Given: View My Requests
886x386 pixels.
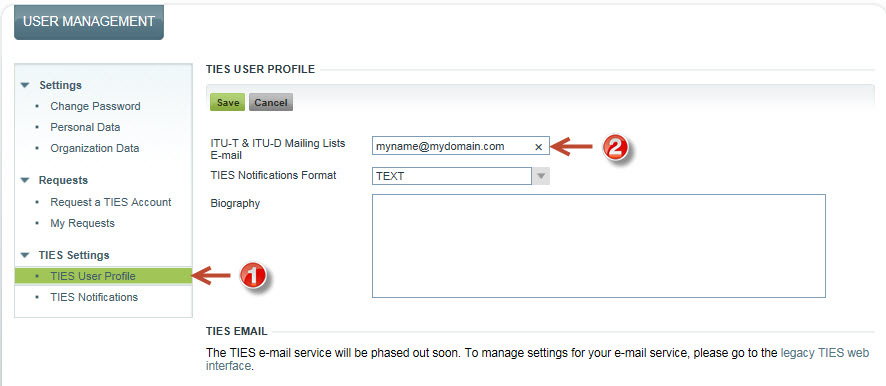Looking at the screenshot, I should 82,223.
